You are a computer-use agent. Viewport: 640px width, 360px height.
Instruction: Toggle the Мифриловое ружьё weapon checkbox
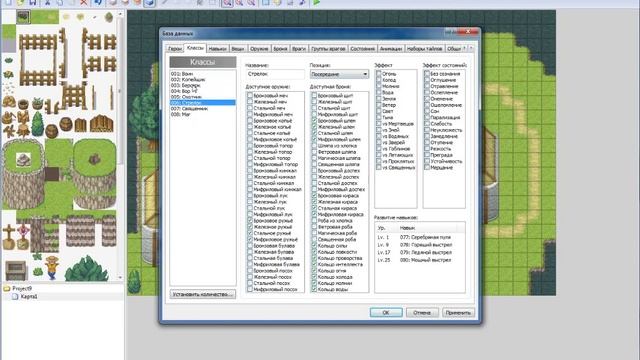250,239
